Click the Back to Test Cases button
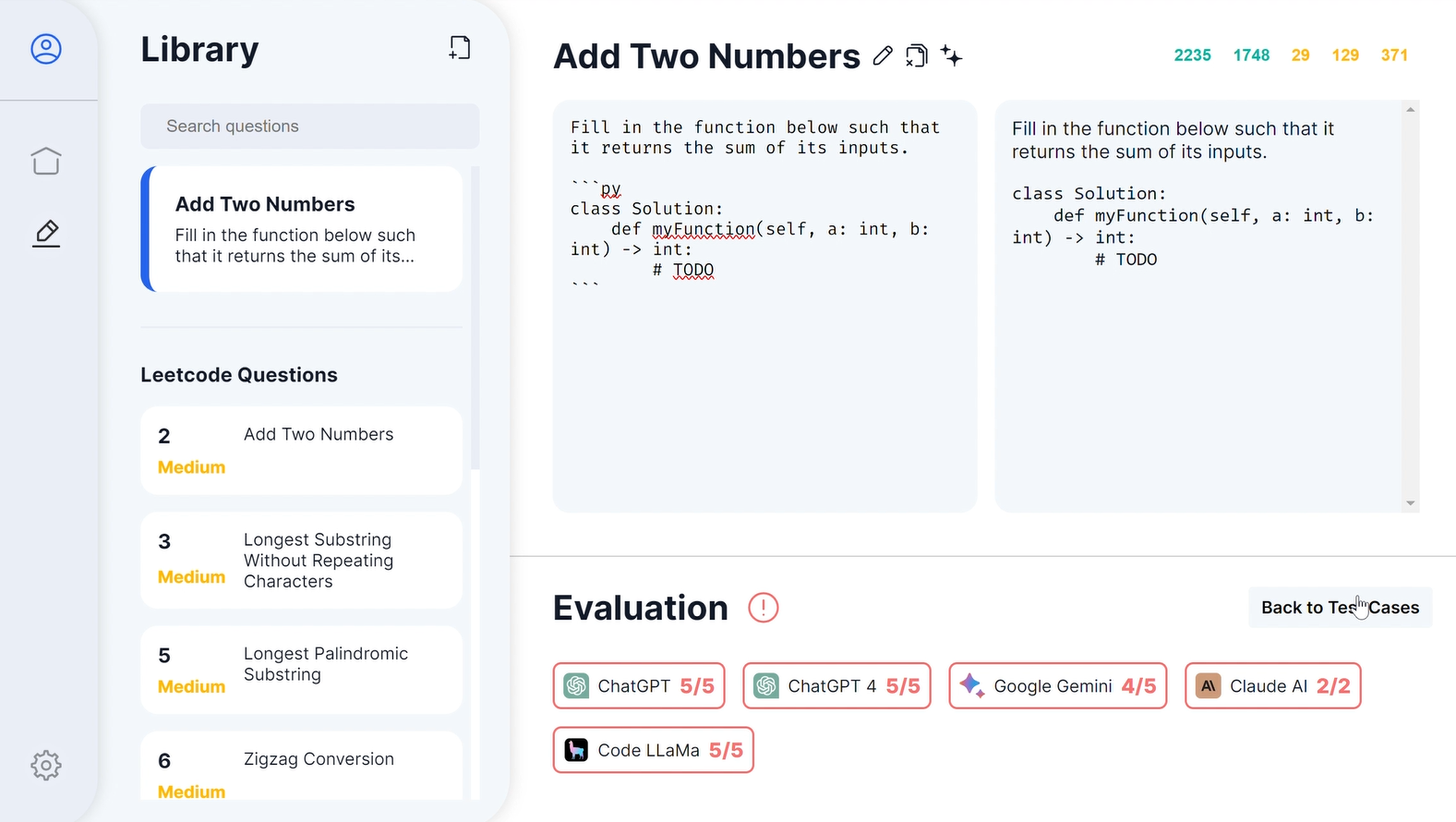The image size is (1456, 822). click(x=1341, y=608)
